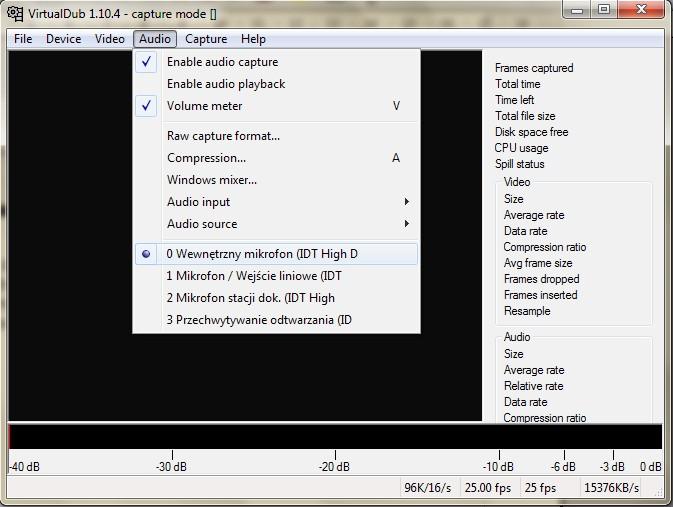This screenshot has width=673, height=507.
Task: Click the Total file size label
Action: 525,116
